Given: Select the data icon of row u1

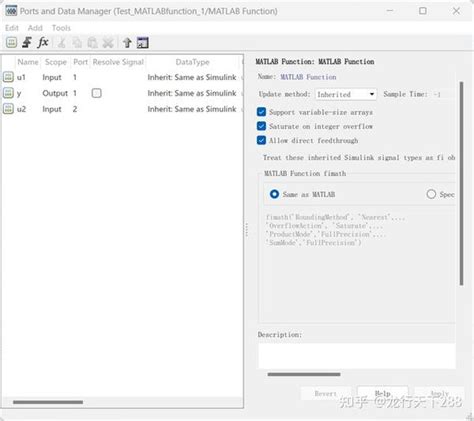Looking at the screenshot, I should (8, 77).
